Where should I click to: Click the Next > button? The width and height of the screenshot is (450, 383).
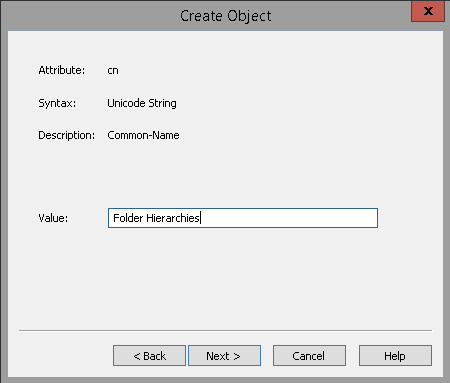click(x=224, y=356)
